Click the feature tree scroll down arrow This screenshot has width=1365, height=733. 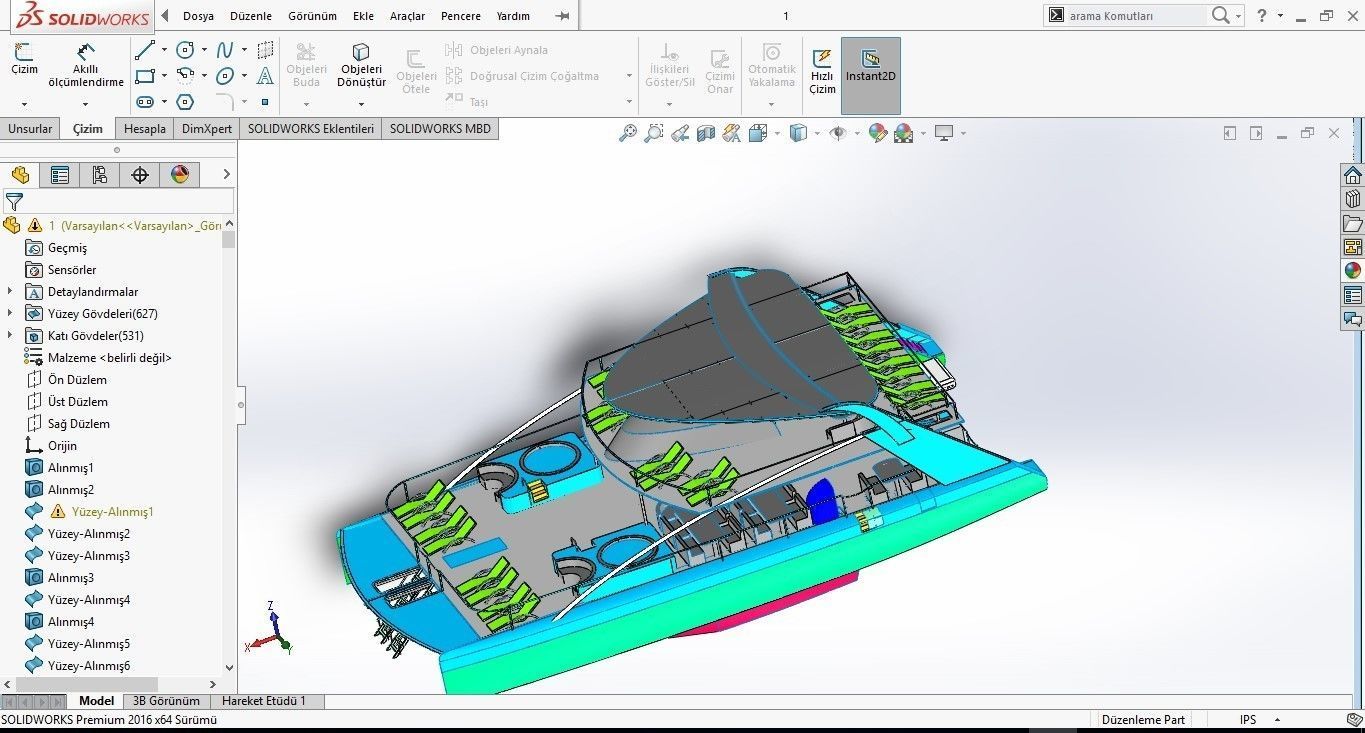[x=229, y=667]
